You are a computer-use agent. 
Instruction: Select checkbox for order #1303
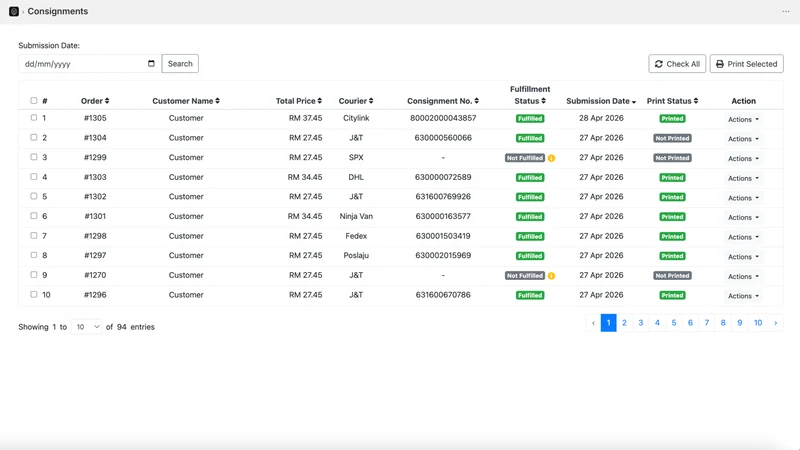pyautogui.click(x=34, y=177)
